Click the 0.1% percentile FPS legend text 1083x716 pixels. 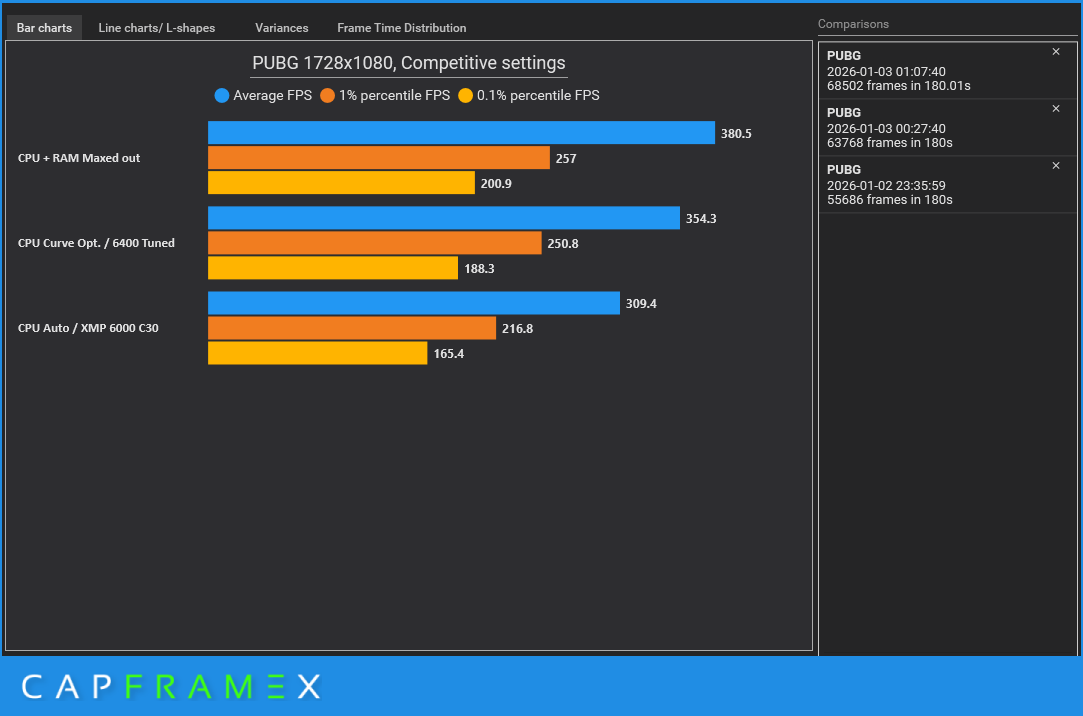(538, 95)
